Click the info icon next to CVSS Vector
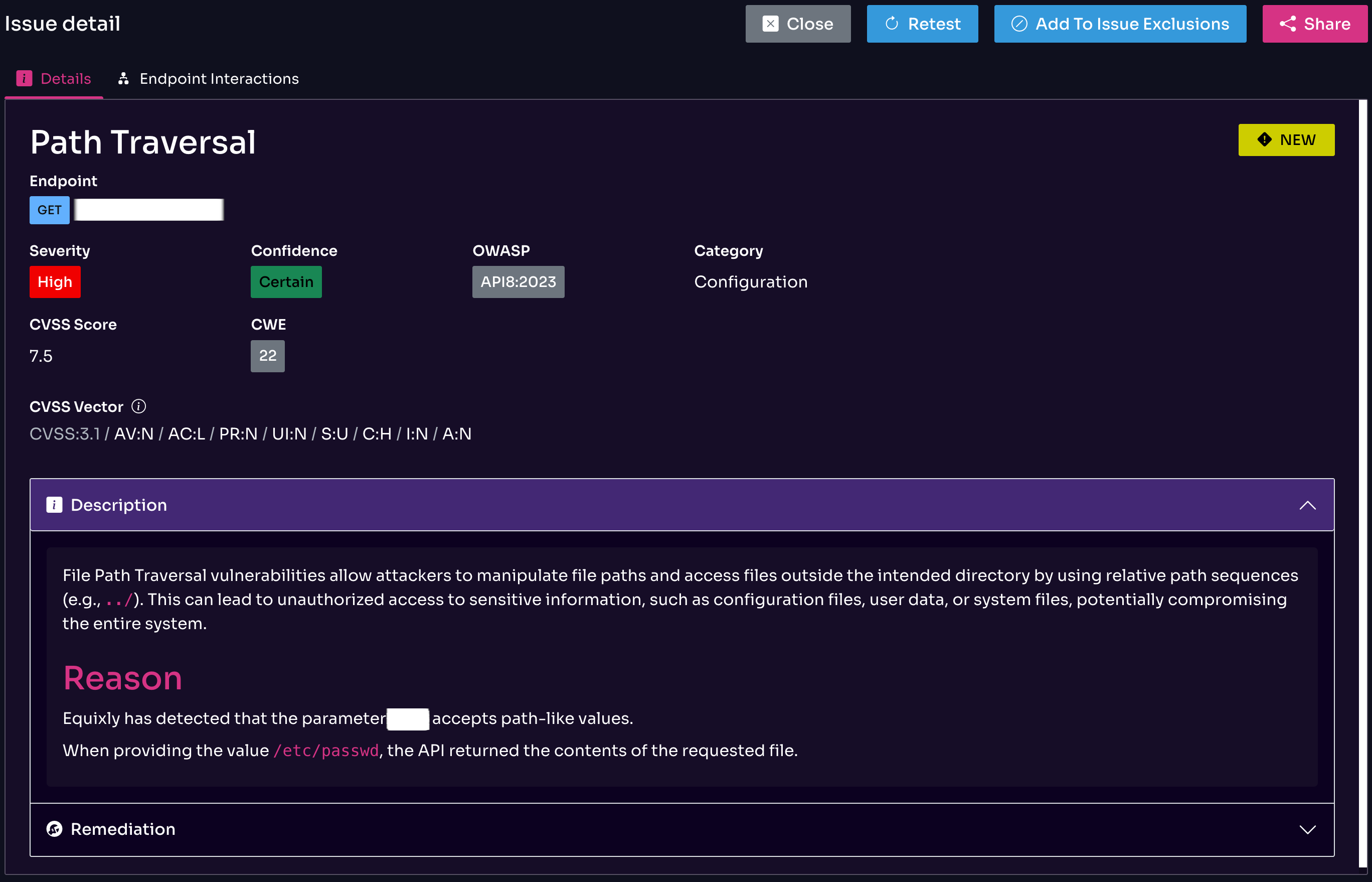 (138, 407)
